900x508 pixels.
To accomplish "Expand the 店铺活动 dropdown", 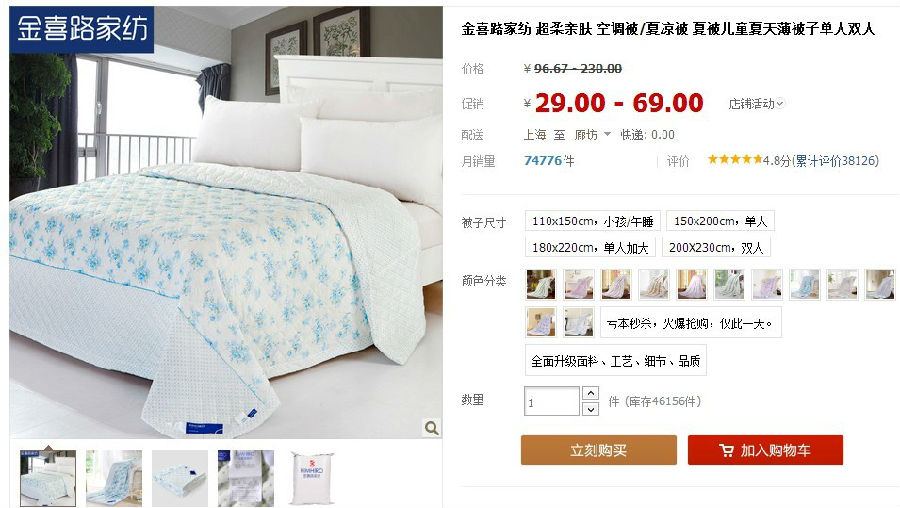I will click(x=756, y=104).
